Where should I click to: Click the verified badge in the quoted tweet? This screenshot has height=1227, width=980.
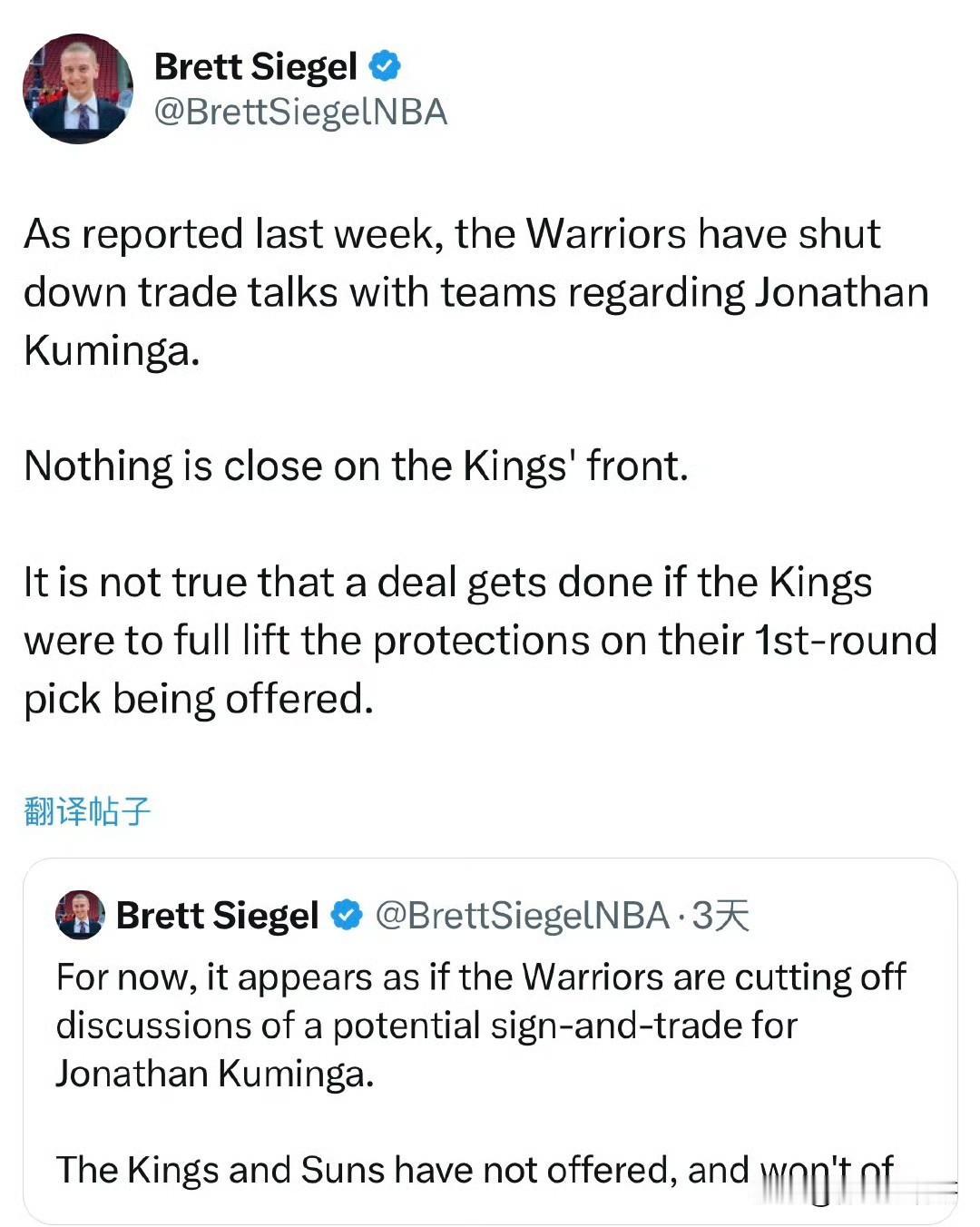[x=347, y=915]
